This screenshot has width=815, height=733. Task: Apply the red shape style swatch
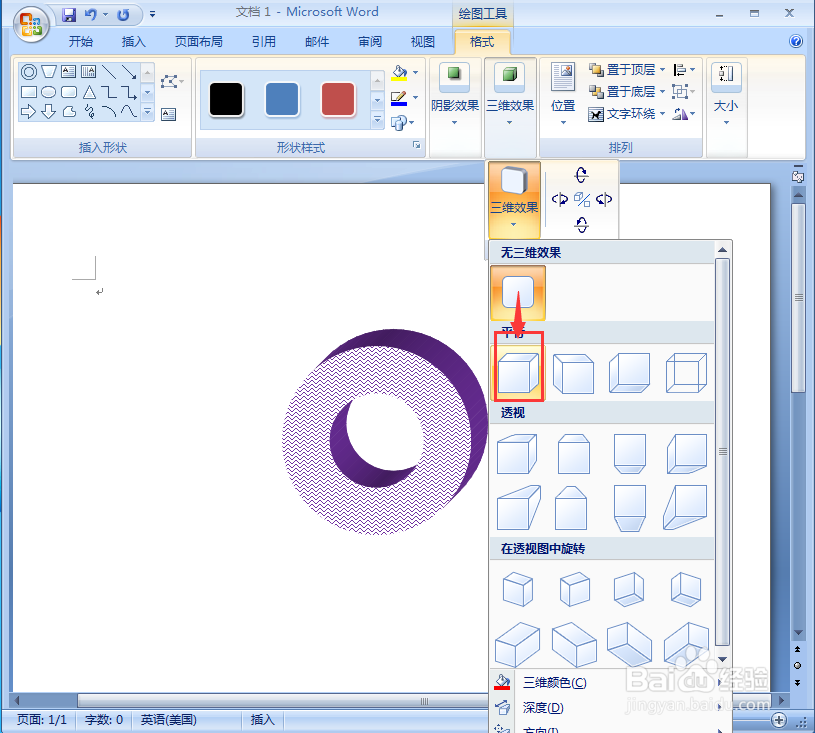click(338, 99)
